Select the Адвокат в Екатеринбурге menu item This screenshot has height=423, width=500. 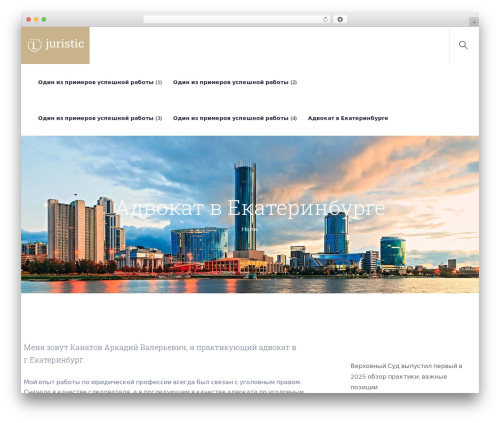(348, 118)
